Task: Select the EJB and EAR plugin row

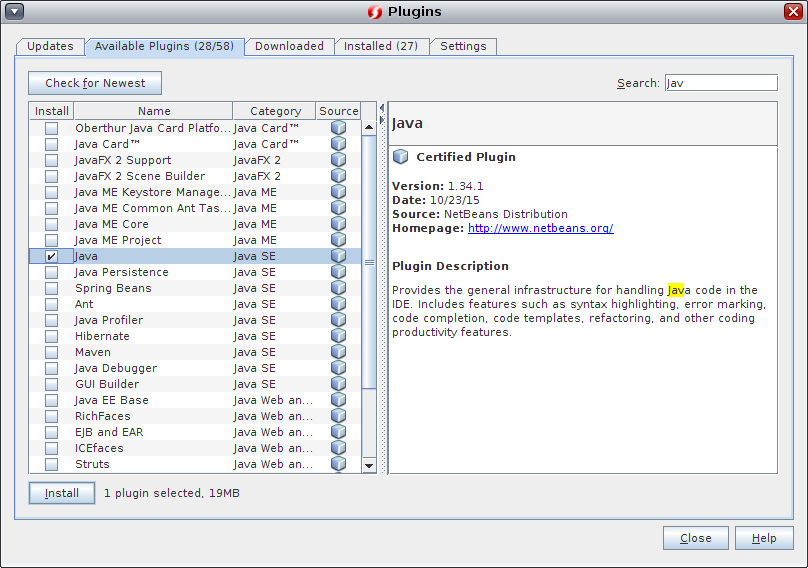Action: tap(195, 432)
